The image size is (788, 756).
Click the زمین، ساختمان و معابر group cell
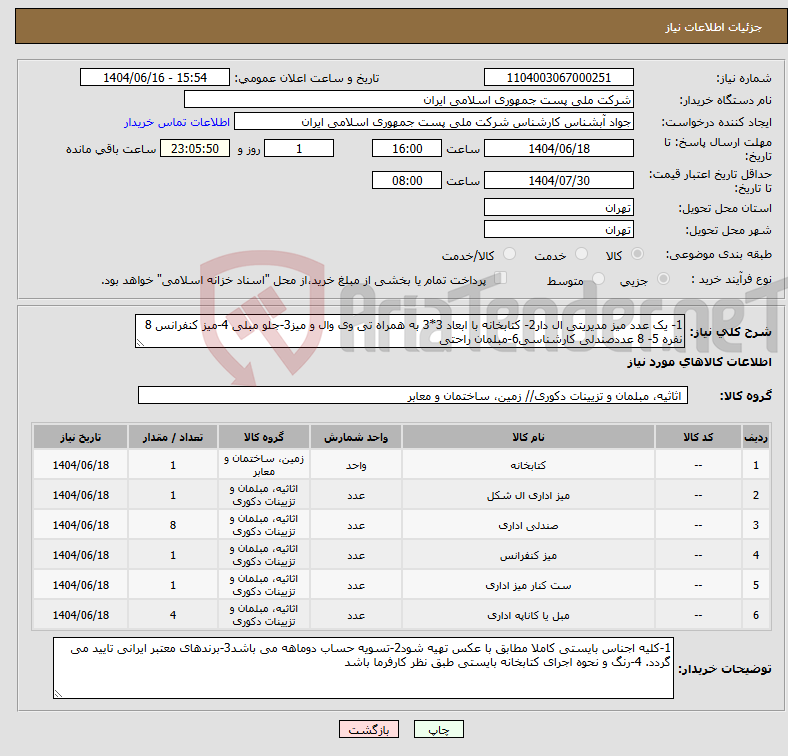263,465
